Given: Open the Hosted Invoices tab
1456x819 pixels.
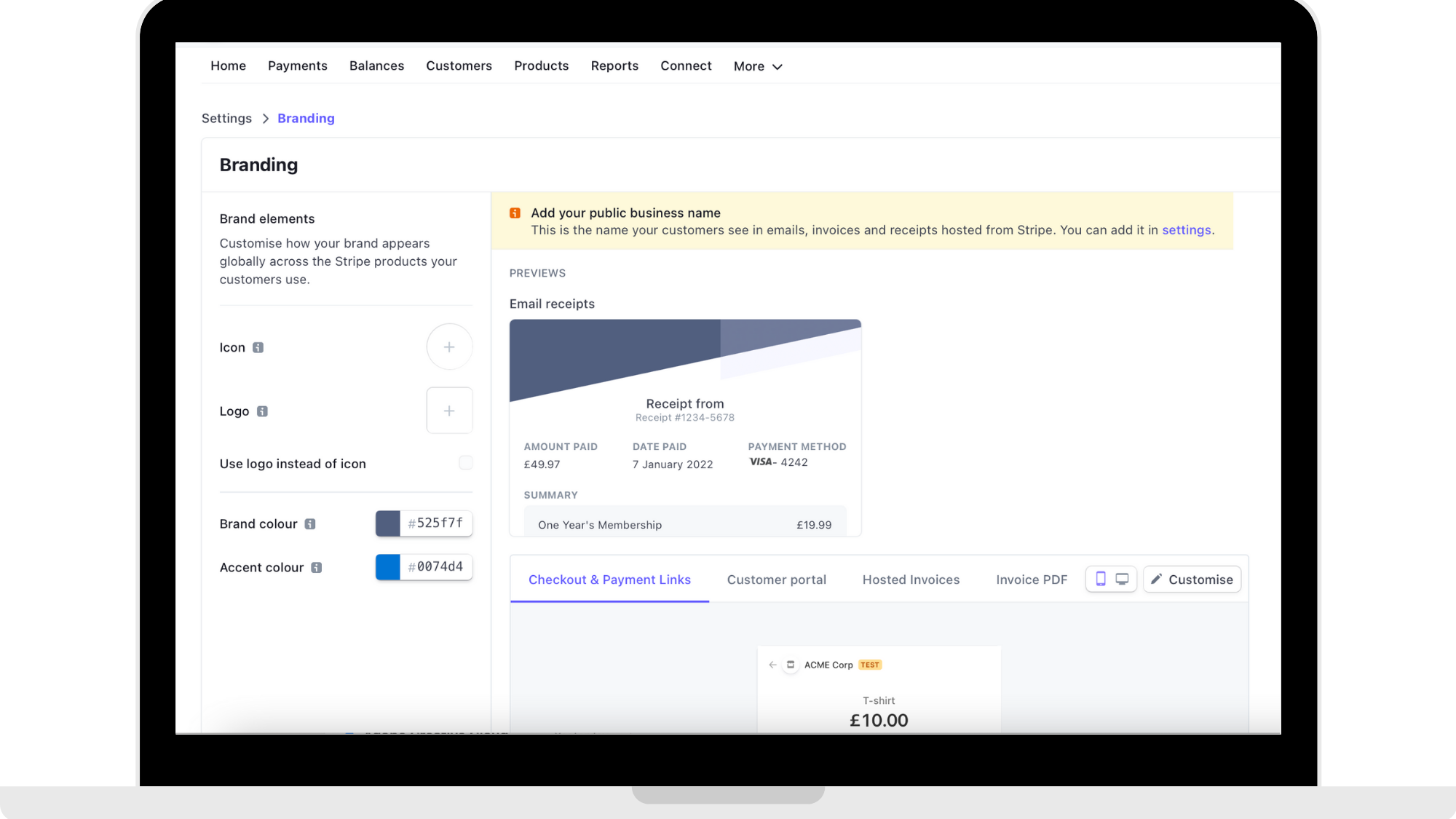Looking at the screenshot, I should coord(911,579).
